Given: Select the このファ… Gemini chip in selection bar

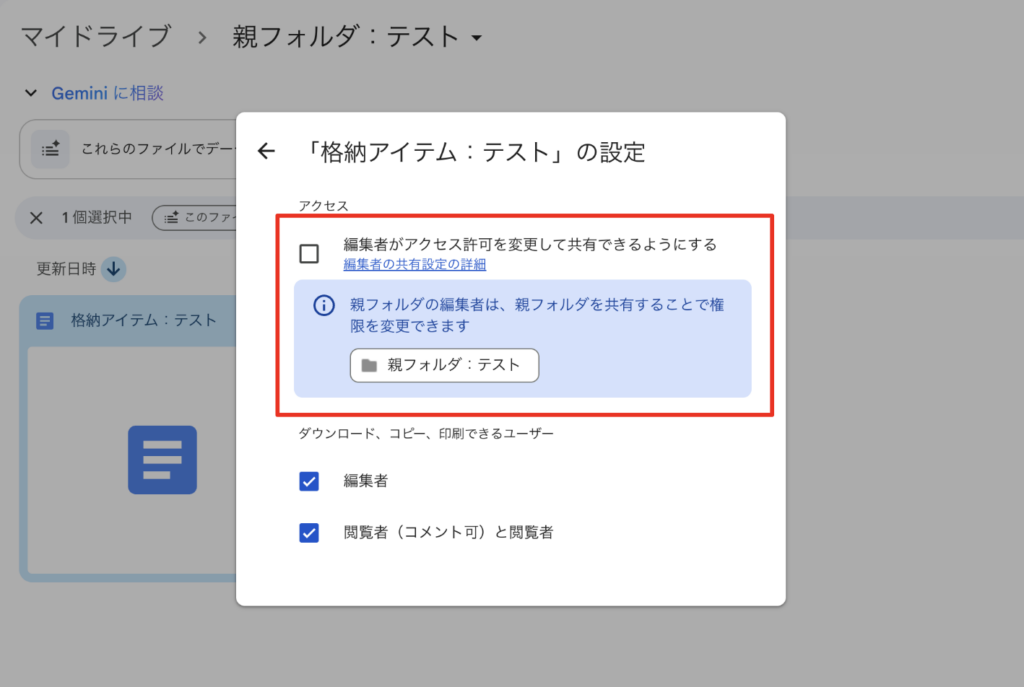Looking at the screenshot, I should (195, 217).
